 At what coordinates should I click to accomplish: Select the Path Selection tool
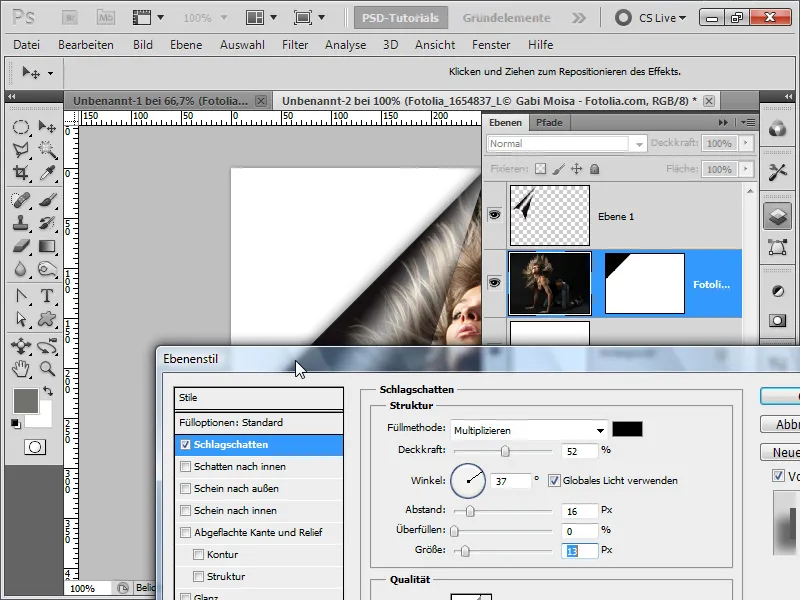(20, 319)
